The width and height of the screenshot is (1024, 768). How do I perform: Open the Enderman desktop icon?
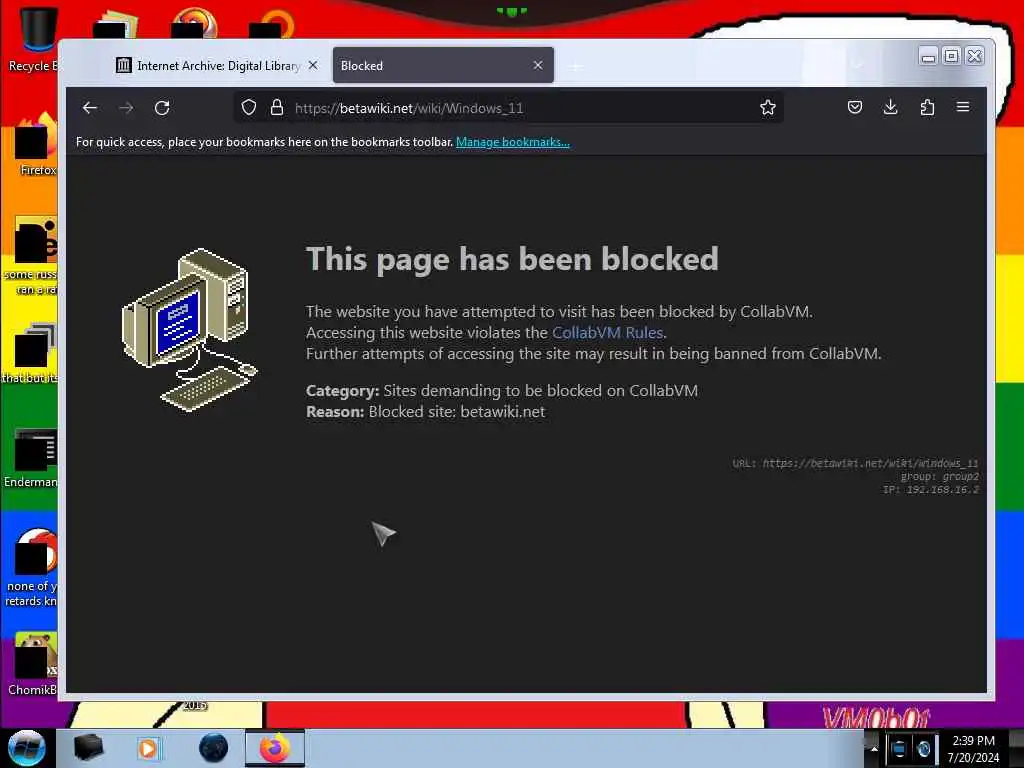tap(31, 457)
